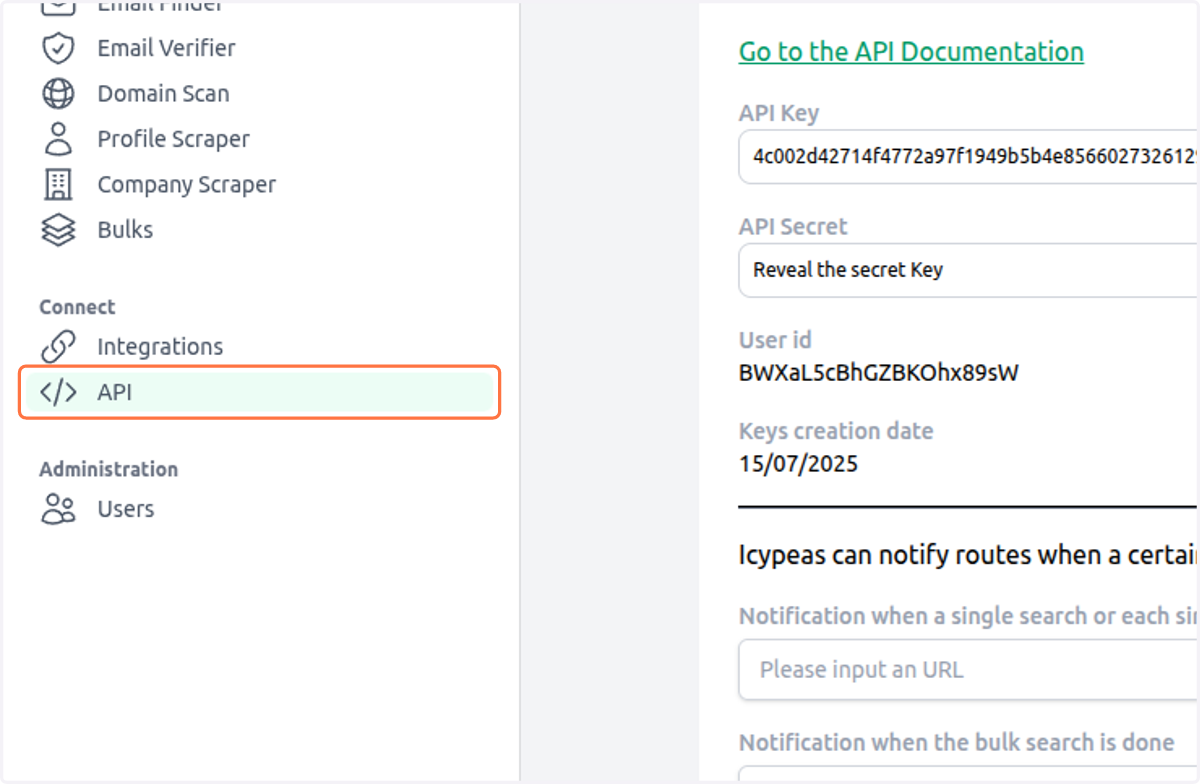Click the Email Verifier shield icon
Screen dimensions: 1200x784
pos(58,48)
